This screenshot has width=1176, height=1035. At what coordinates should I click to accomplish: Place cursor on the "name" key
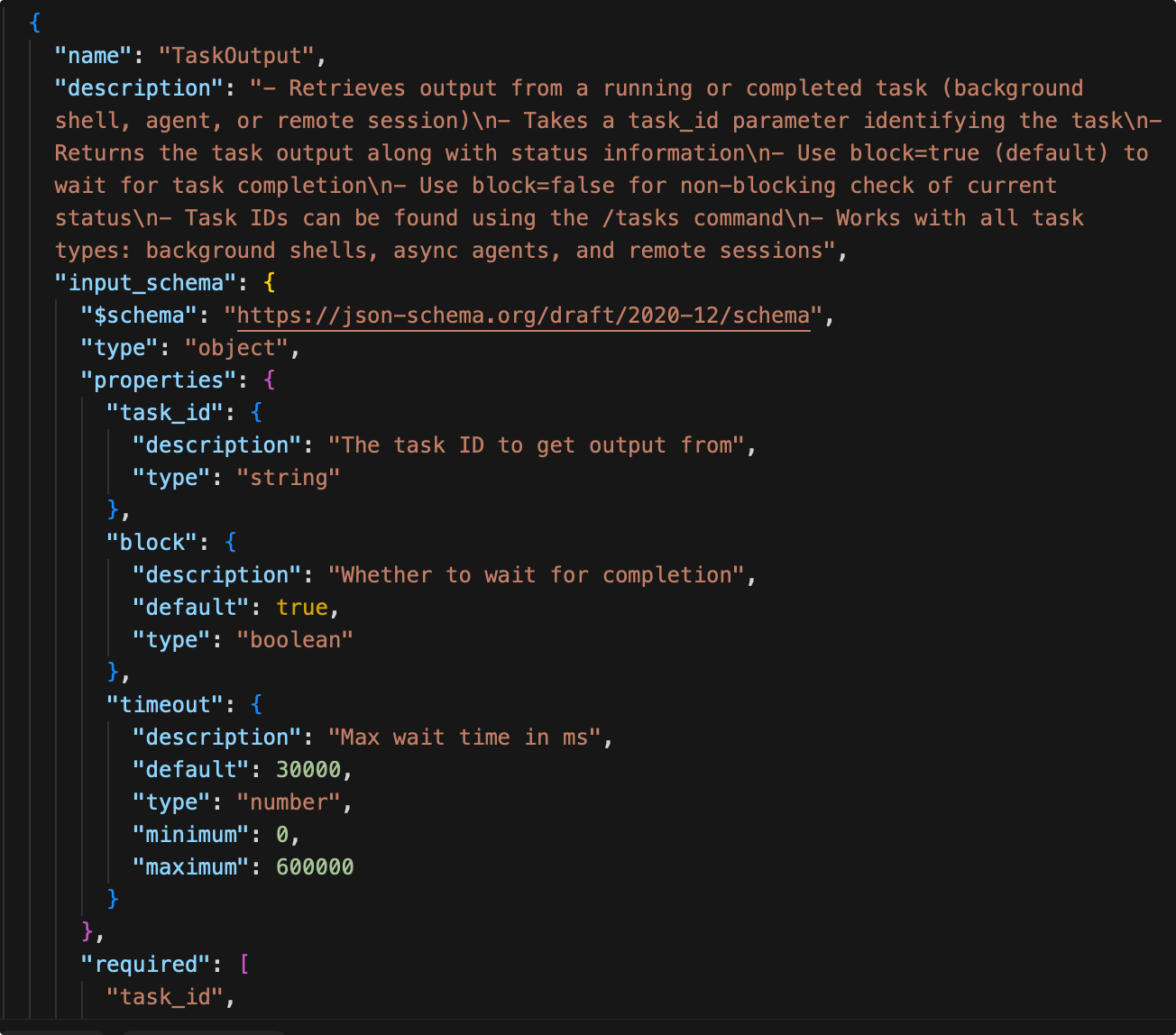[x=94, y=56]
